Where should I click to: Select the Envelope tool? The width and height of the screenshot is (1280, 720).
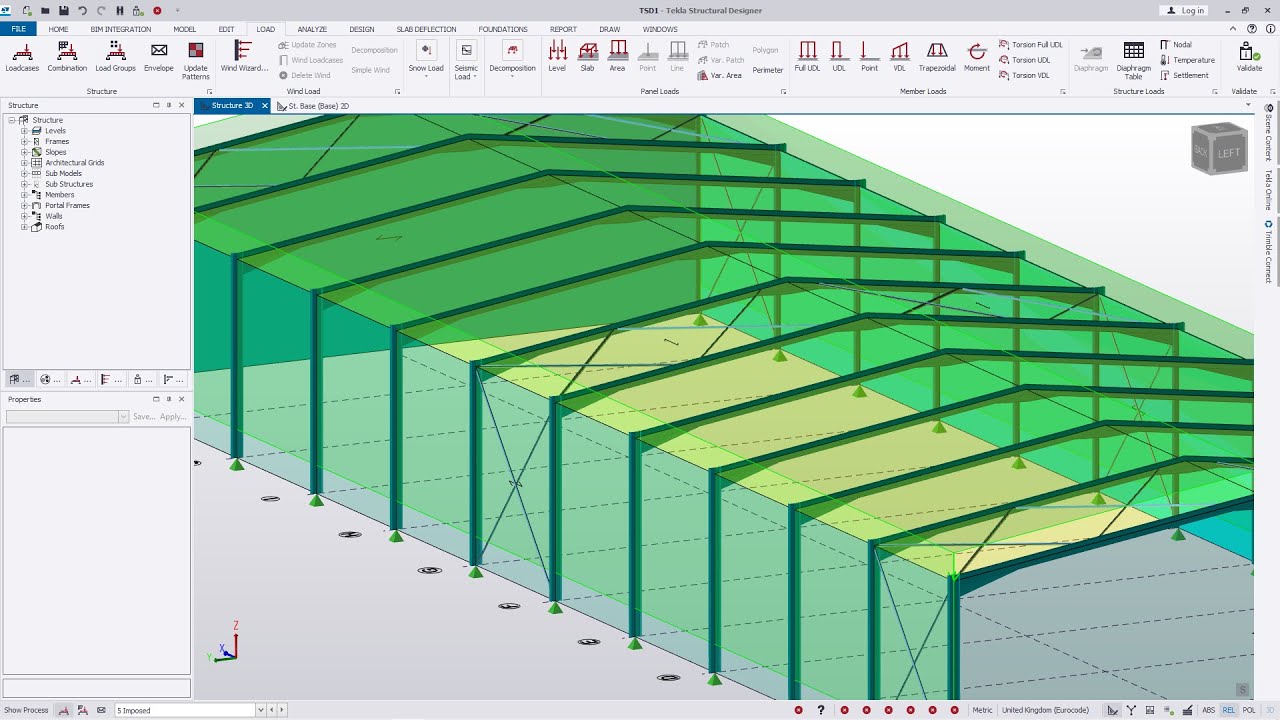coord(159,57)
